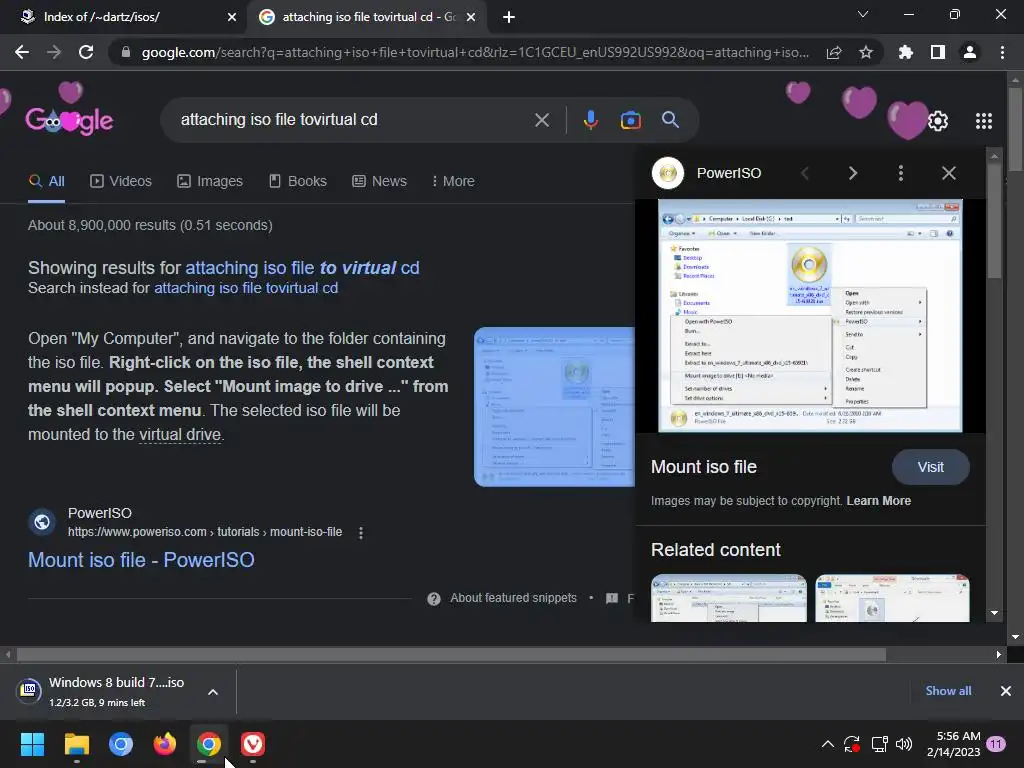Screen dimensions: 1024x768
Task: Open Google quick settings gear
Action: click(938, 121)
